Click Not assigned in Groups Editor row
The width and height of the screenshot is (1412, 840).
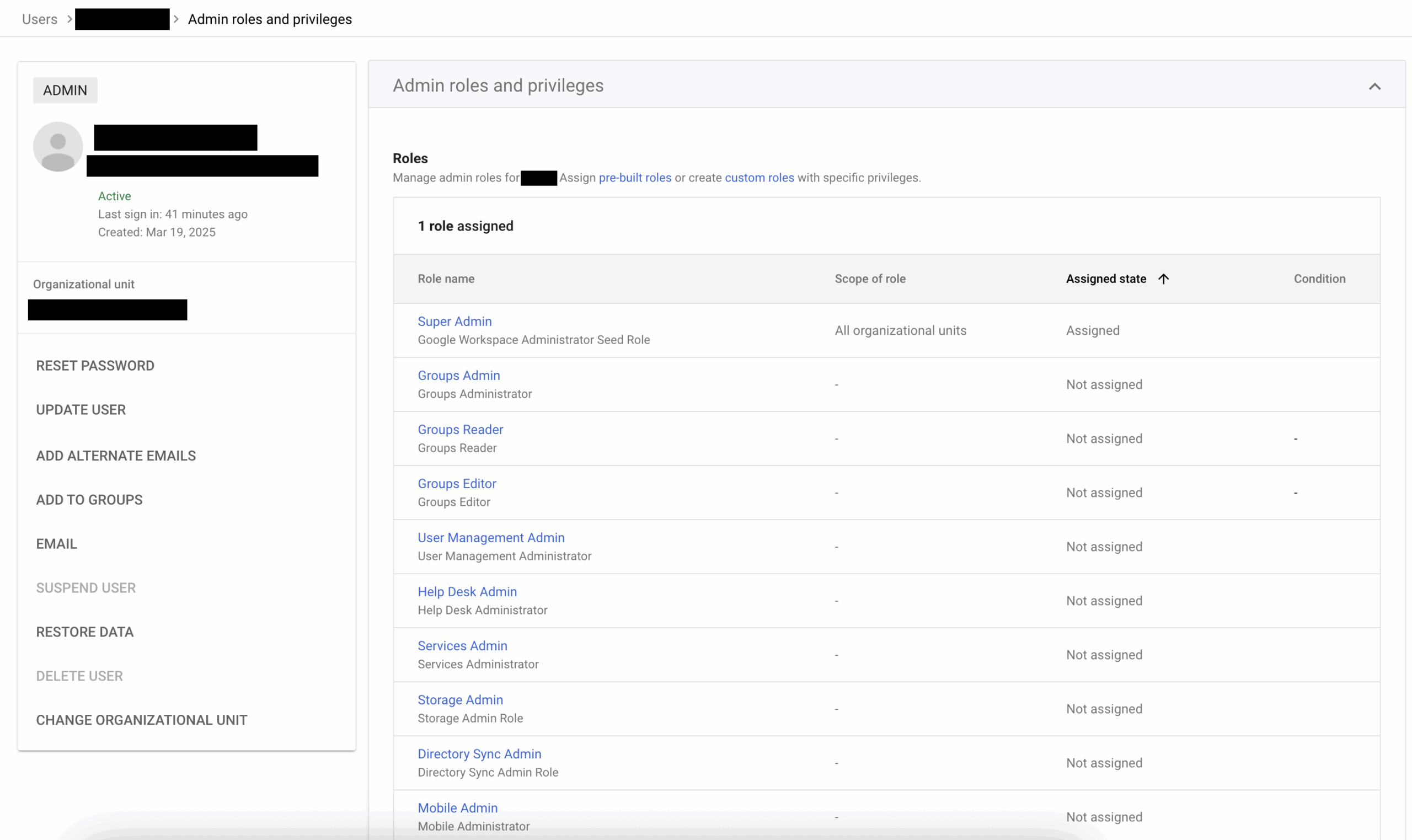(1104, 493)
